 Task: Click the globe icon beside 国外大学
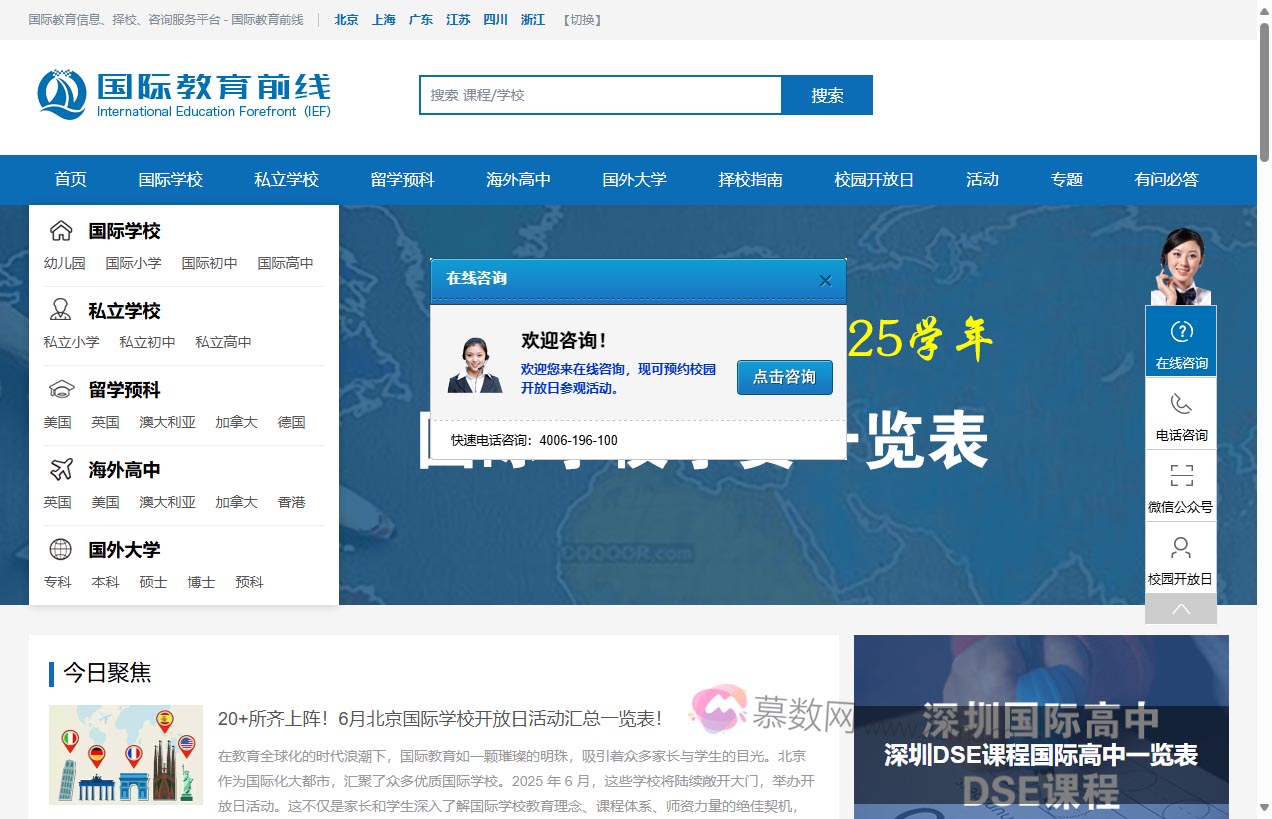[59, 549]
